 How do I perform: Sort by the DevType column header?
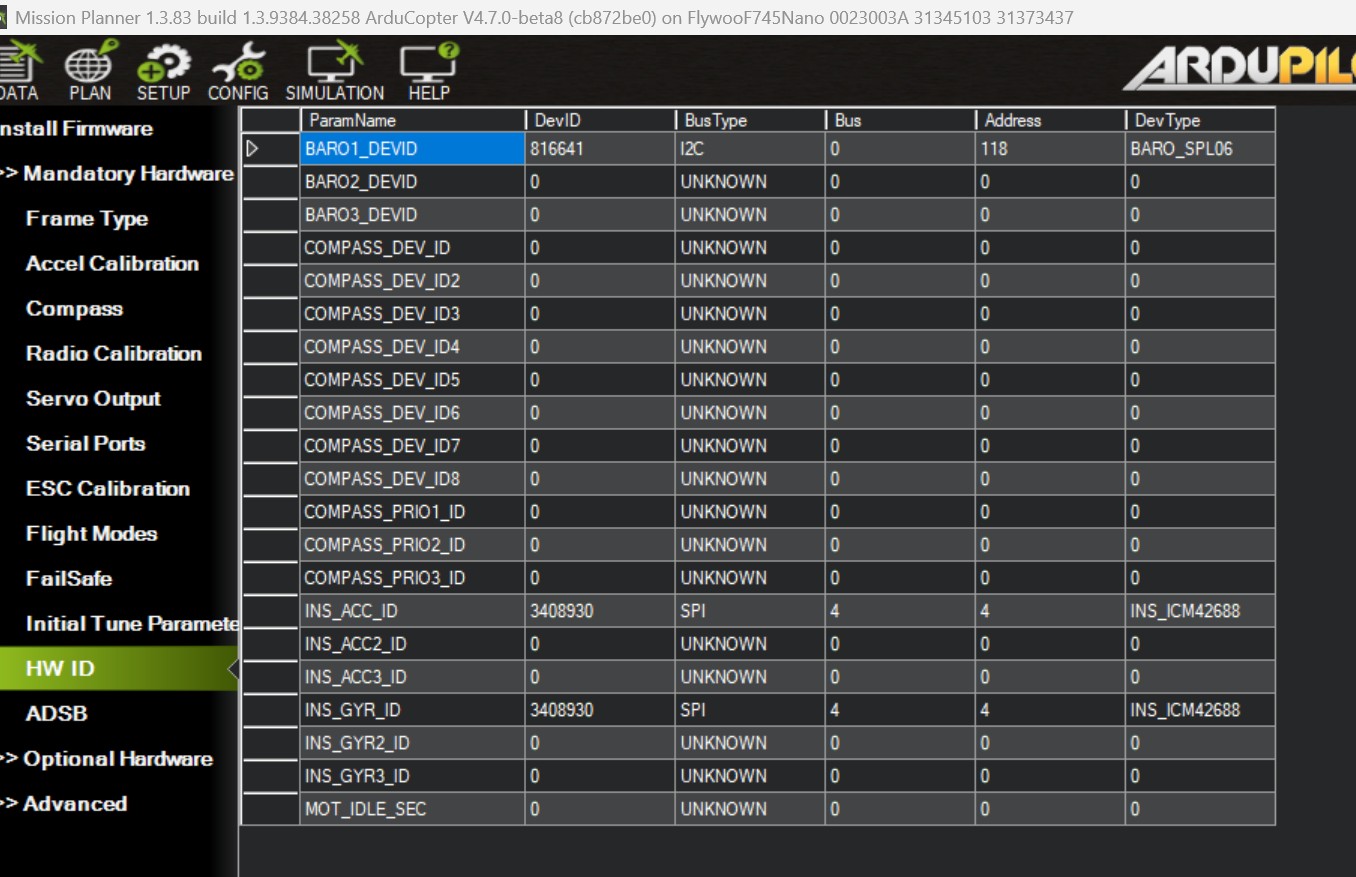[1200, 120]
